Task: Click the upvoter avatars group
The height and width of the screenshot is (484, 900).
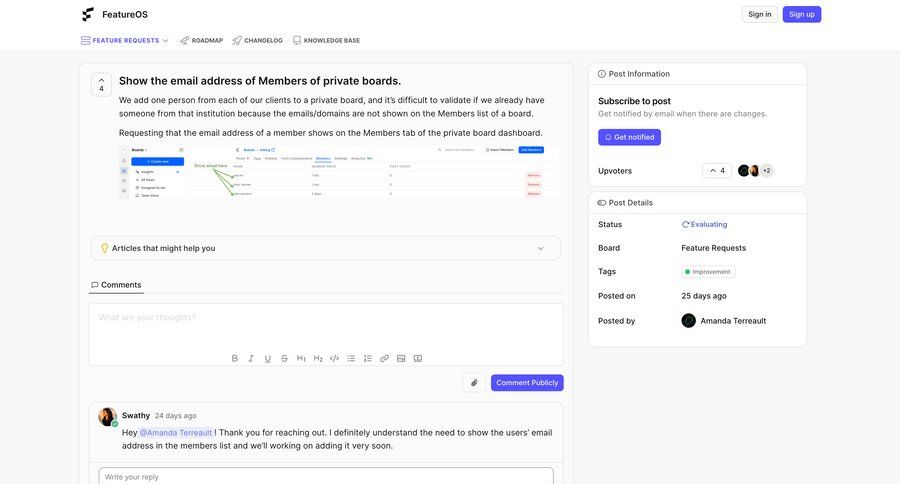Action: tap(755, 171)
